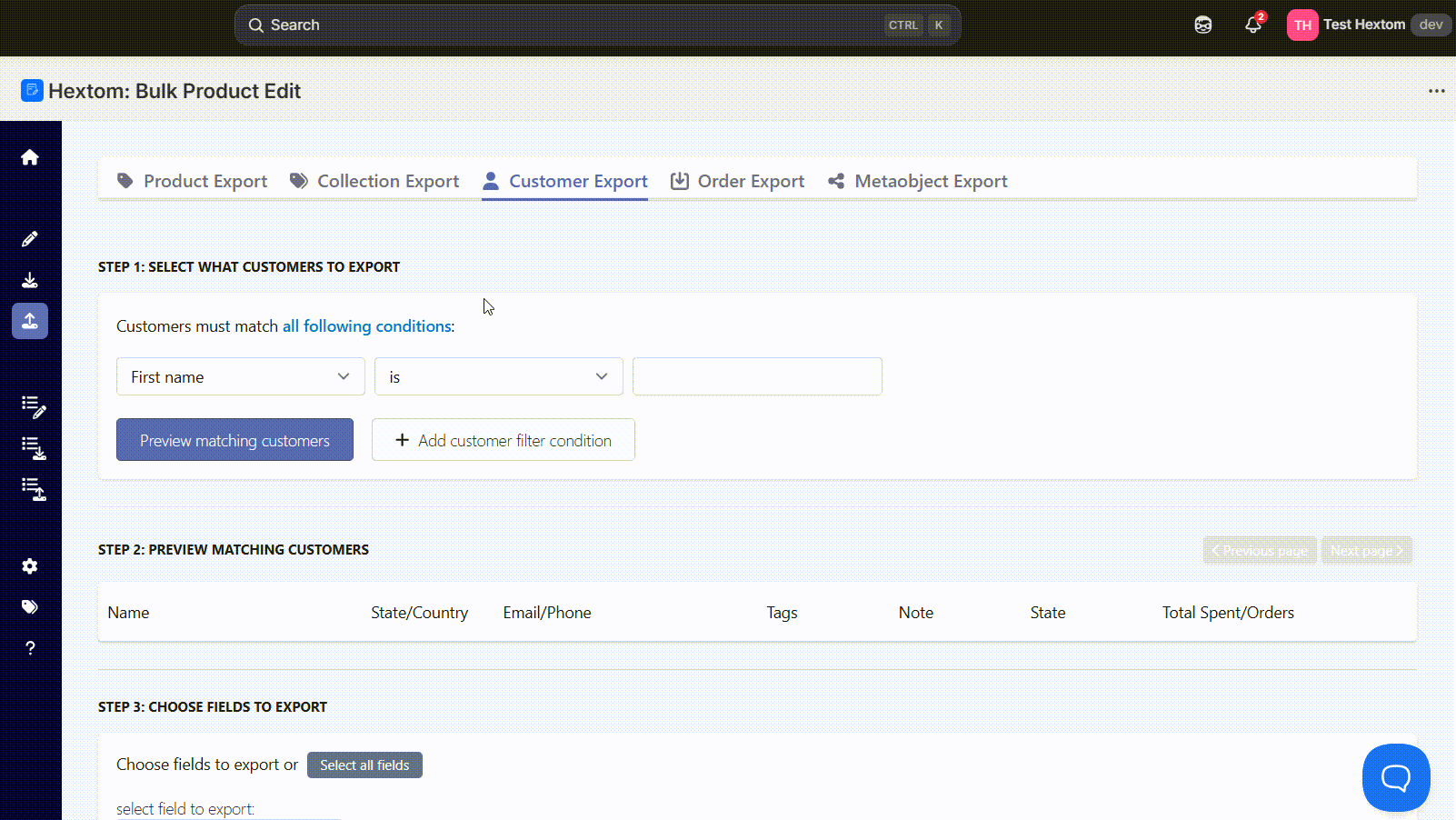Open the pencil edit icon in sidebar
Viewport: 1456px width, 820px height.
[x=30, y=239]
